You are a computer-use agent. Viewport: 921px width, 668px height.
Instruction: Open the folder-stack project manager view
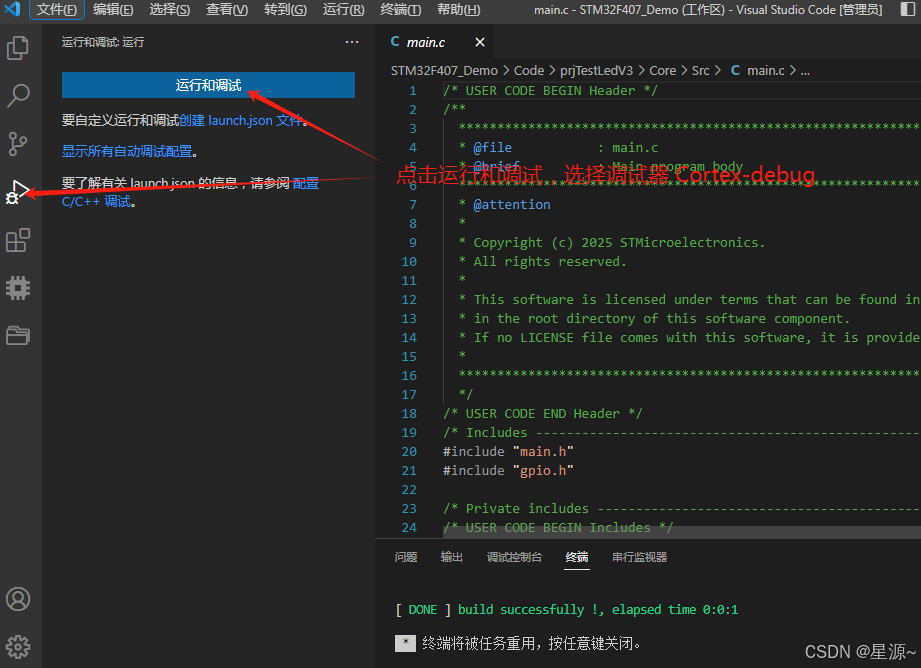click(x=18, y=335)
